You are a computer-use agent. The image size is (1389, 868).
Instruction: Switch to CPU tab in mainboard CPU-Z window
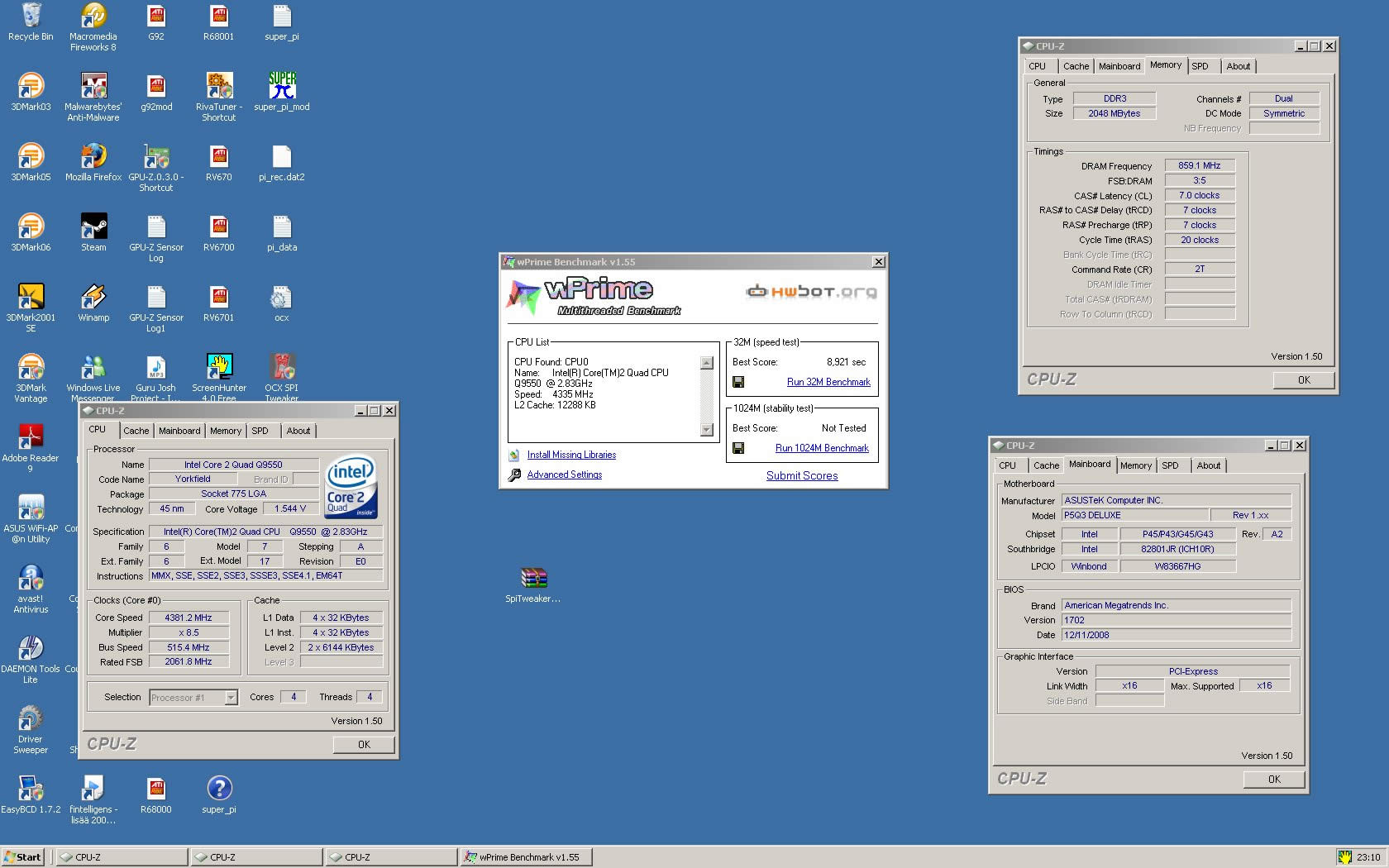(x=1007, y=465)
